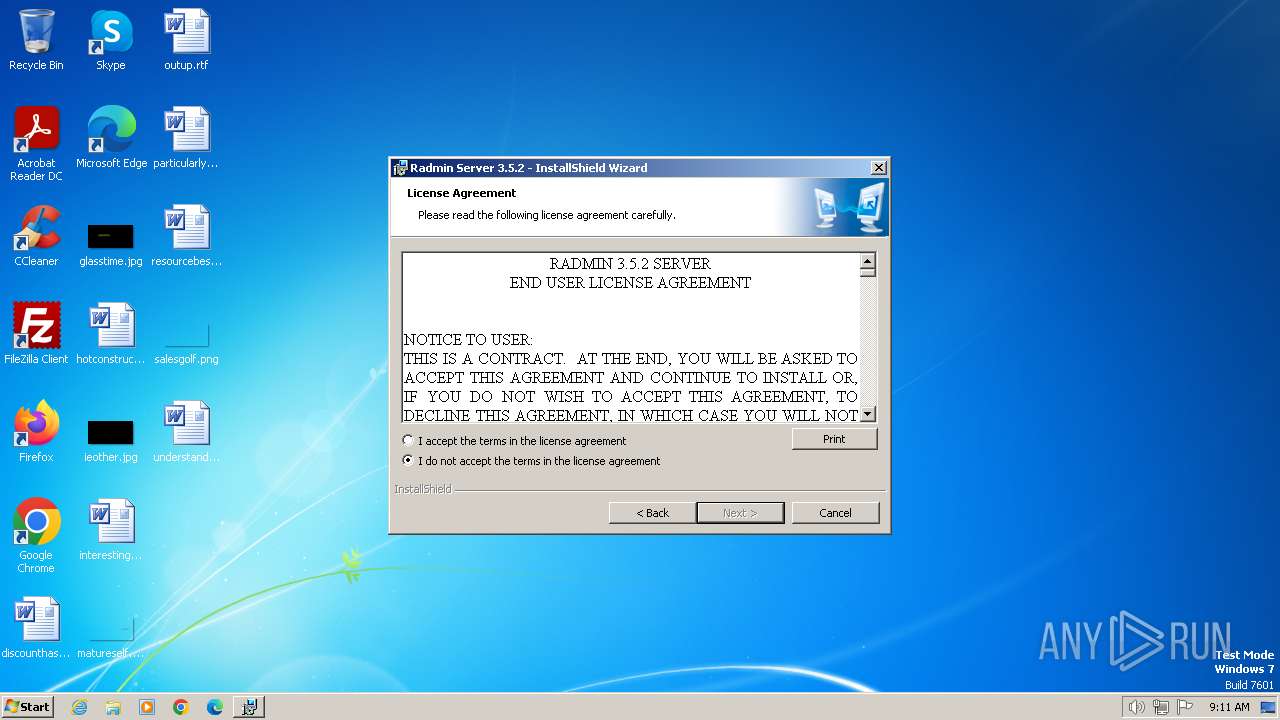Image resolution: width=1280 pixels, height=720 pixels.
Task: Open the network tray icon
Action: 1161,707
